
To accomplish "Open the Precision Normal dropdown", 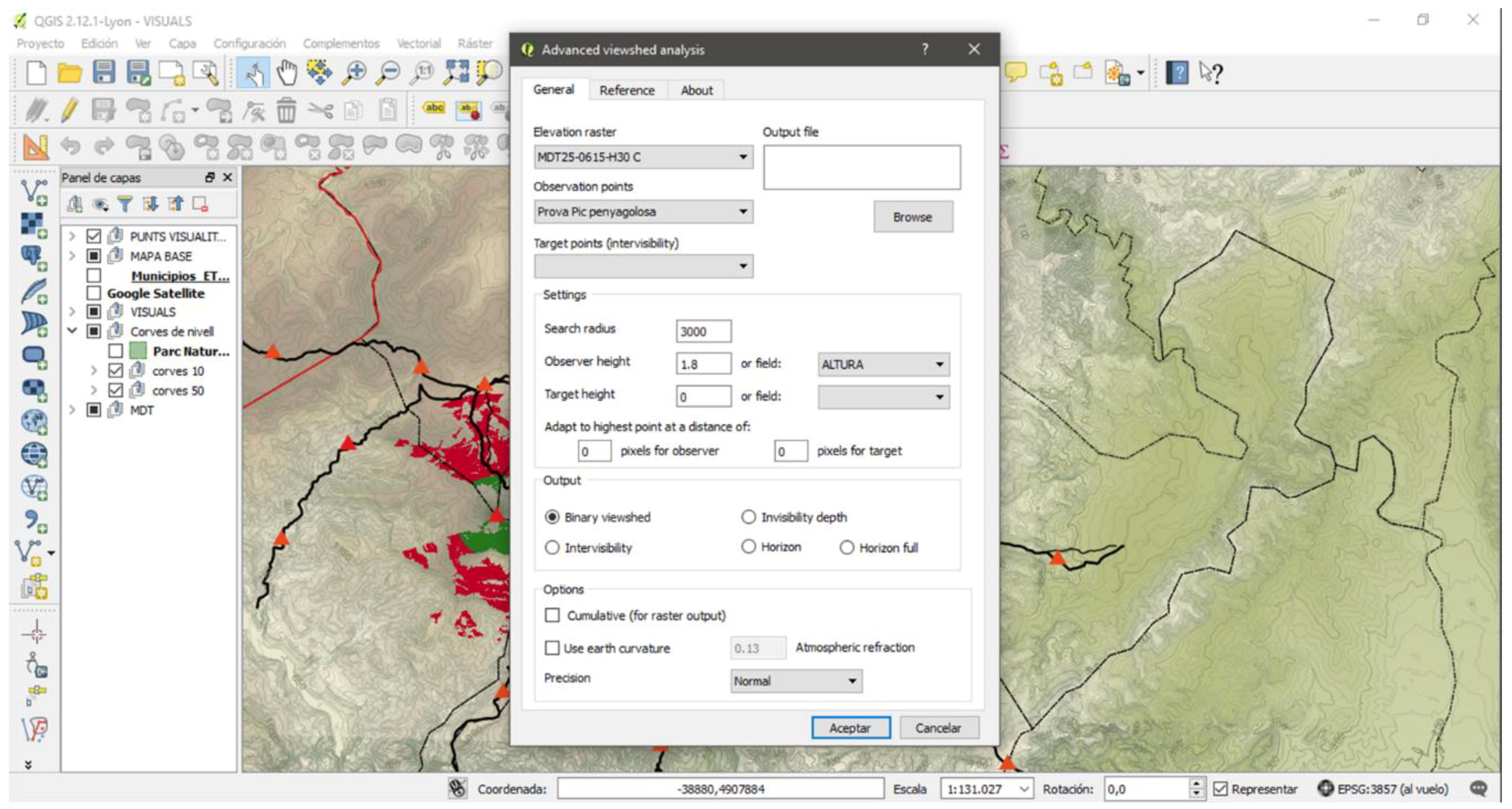I will 795,681.
